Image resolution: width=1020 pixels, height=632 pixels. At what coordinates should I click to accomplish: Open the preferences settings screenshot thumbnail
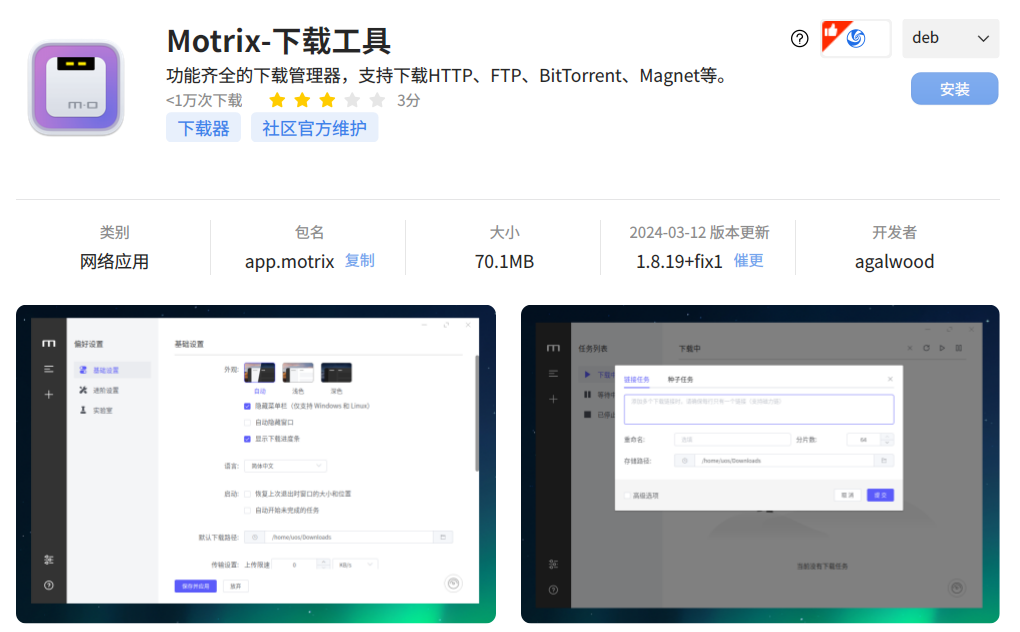click(256, 464)
